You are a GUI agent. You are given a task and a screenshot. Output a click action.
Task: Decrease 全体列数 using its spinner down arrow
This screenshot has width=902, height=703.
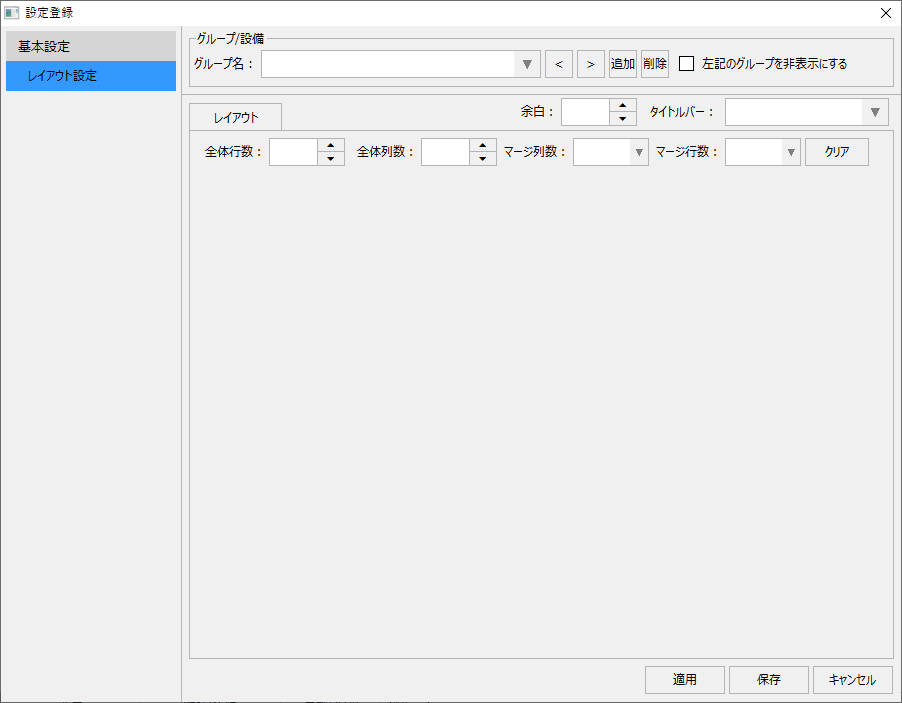pyautogui.click(x=484, y=157)
